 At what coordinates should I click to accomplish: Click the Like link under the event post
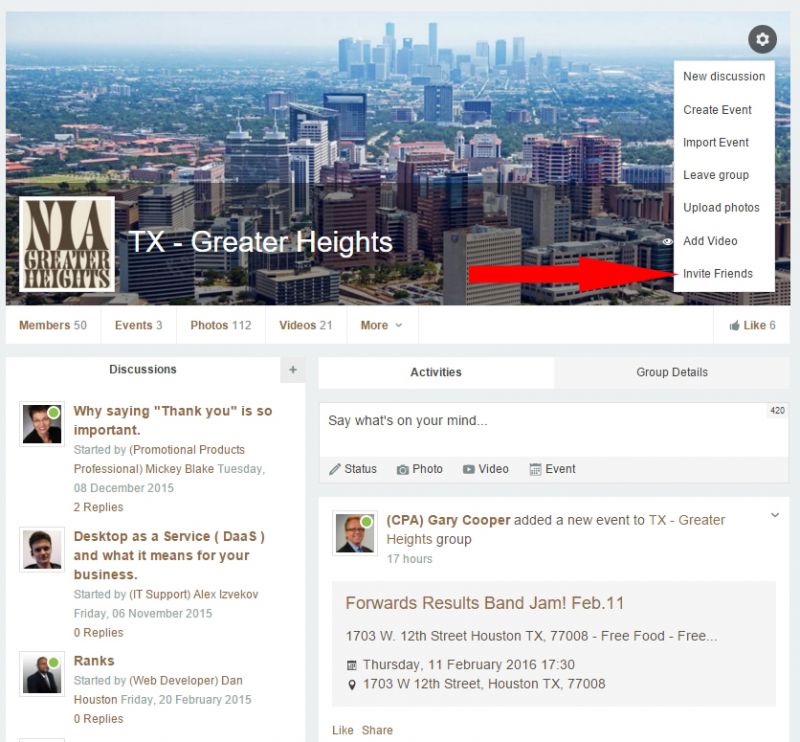(342, 730)
